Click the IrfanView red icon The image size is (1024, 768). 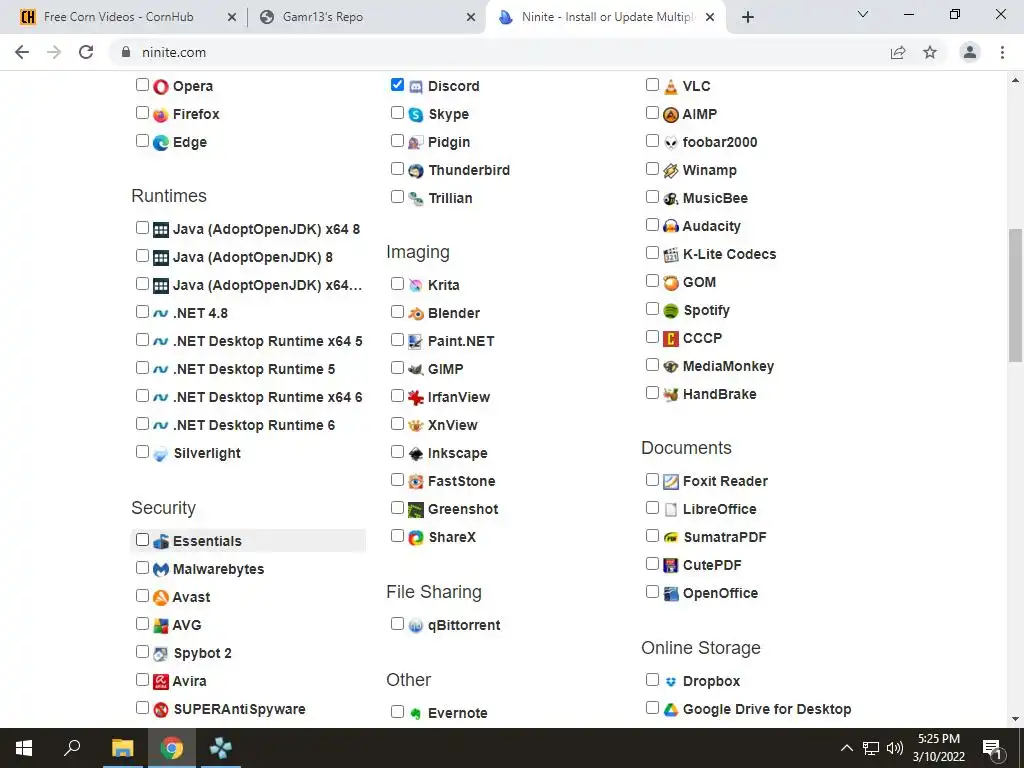point(416,397)
